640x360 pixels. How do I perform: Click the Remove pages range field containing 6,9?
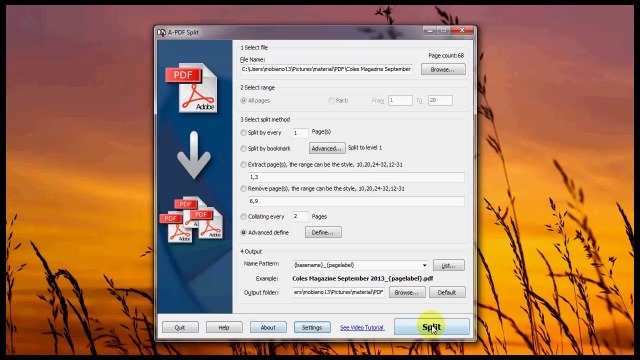click(x=356, y=201)
